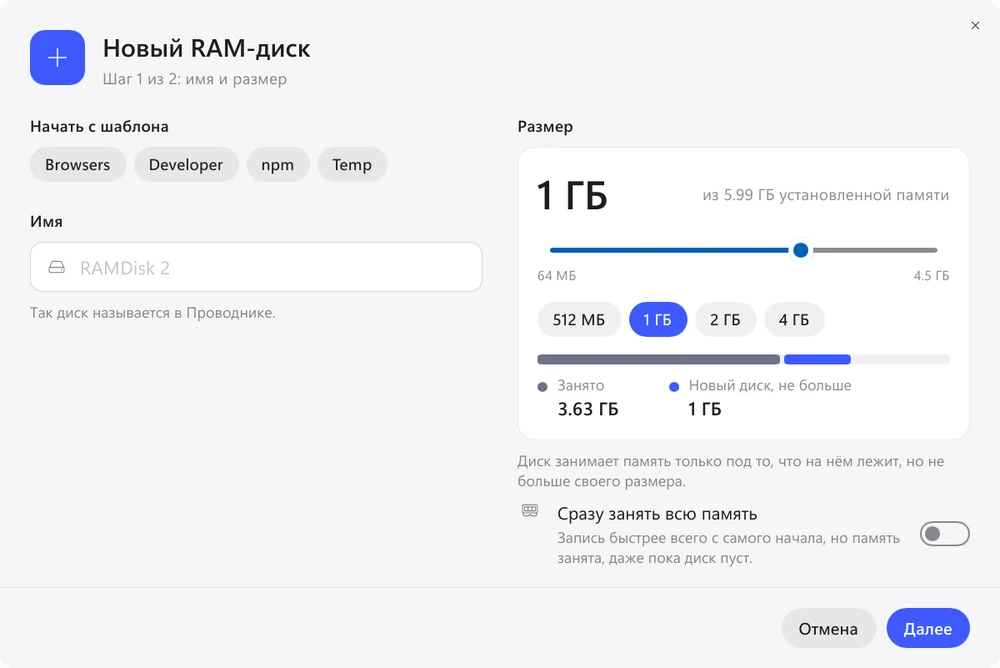Select the 4 ГБ size preset
Screen dimensions: 1000x668
(794, 320)
